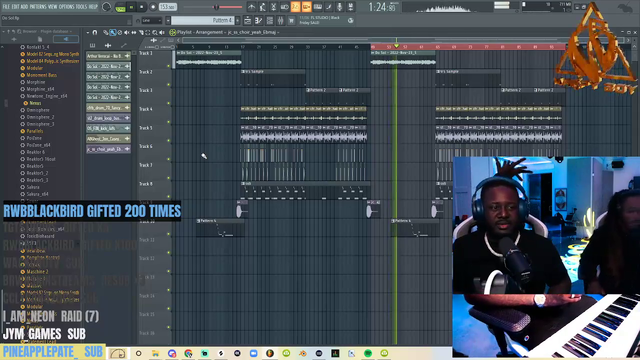The image size is (640, 360).
Task: Select the Arthur Verocai clip in picker
Action: [x=108, y=56]
